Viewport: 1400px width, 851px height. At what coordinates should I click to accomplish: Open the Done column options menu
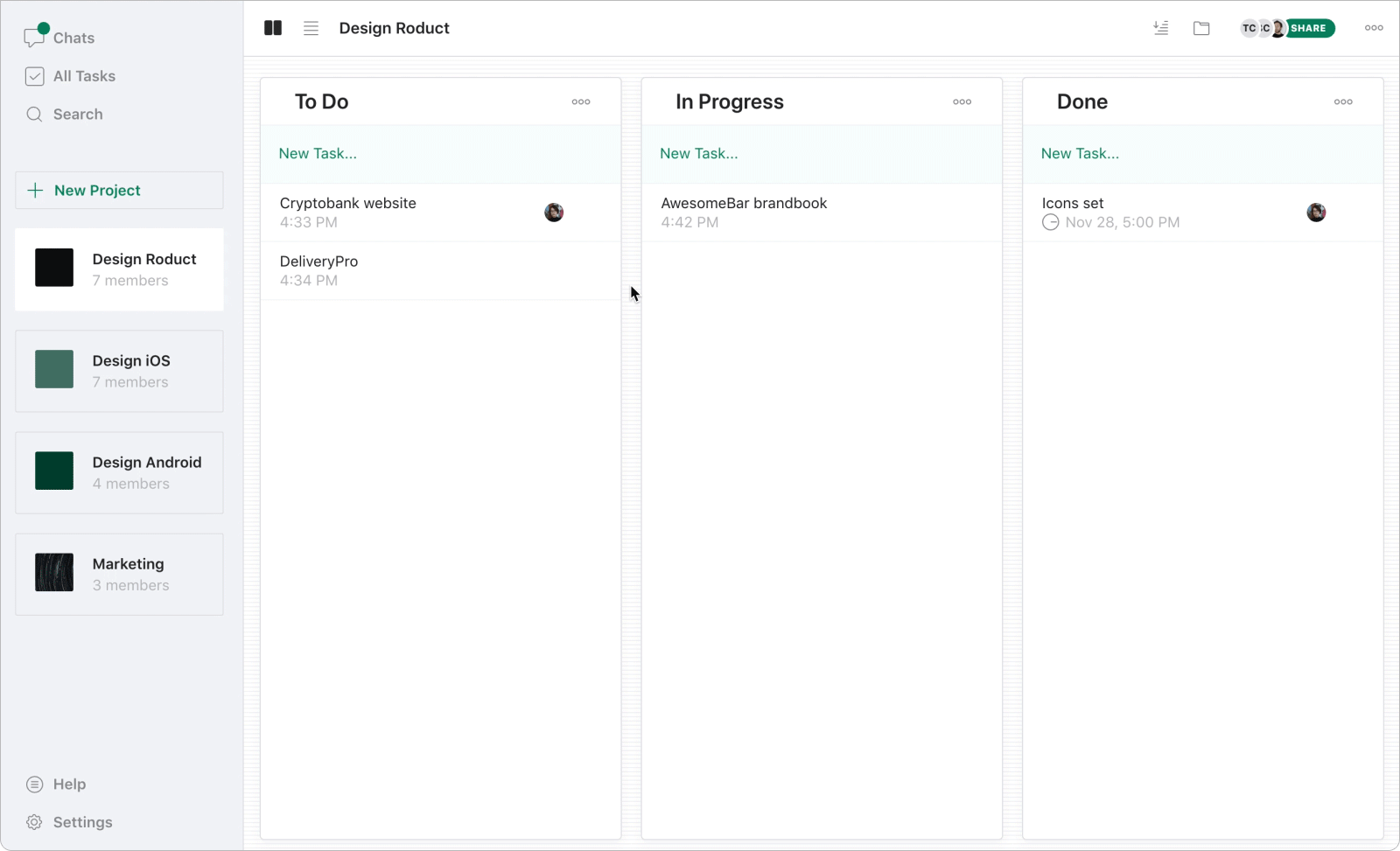click(1343, 101)
